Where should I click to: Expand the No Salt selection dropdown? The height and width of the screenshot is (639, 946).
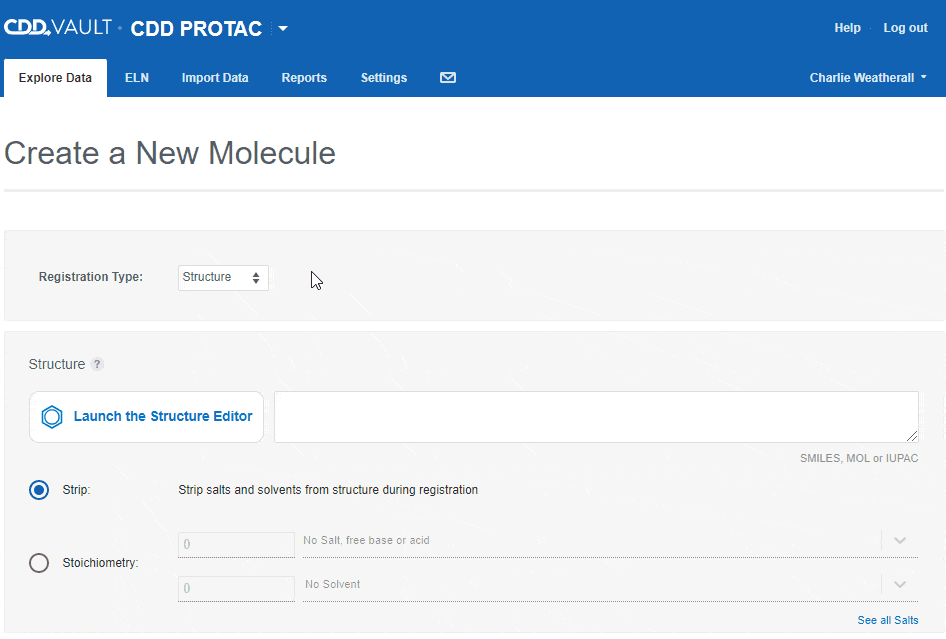(x=899, y=541)
